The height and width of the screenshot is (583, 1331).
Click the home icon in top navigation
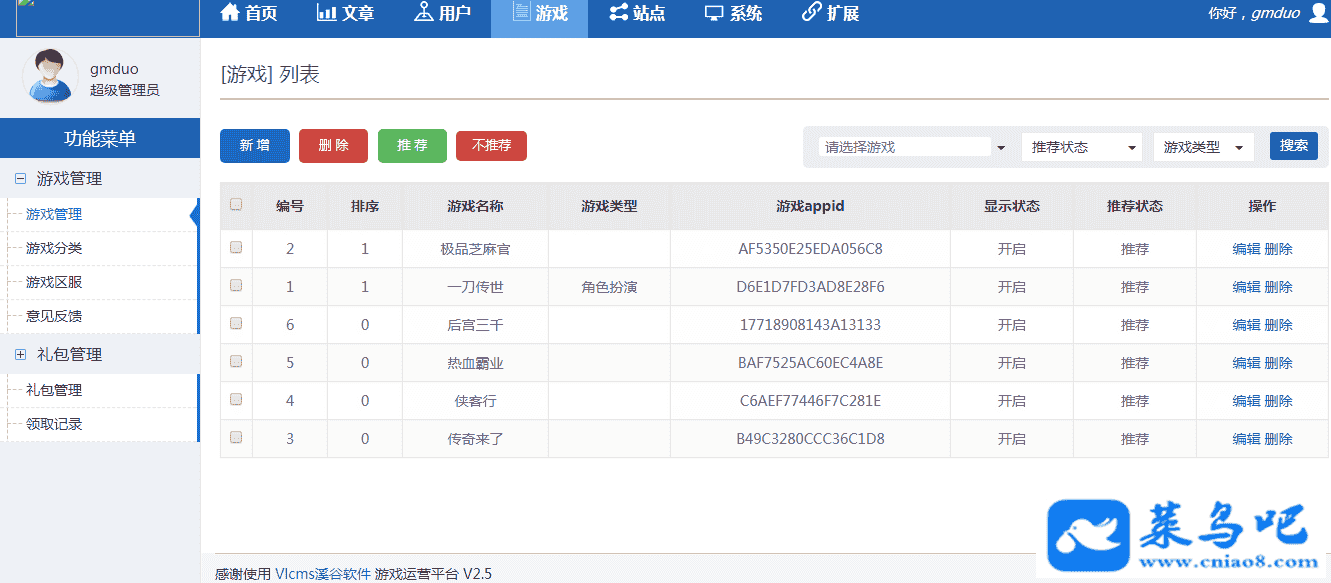(x=230, y=13)
